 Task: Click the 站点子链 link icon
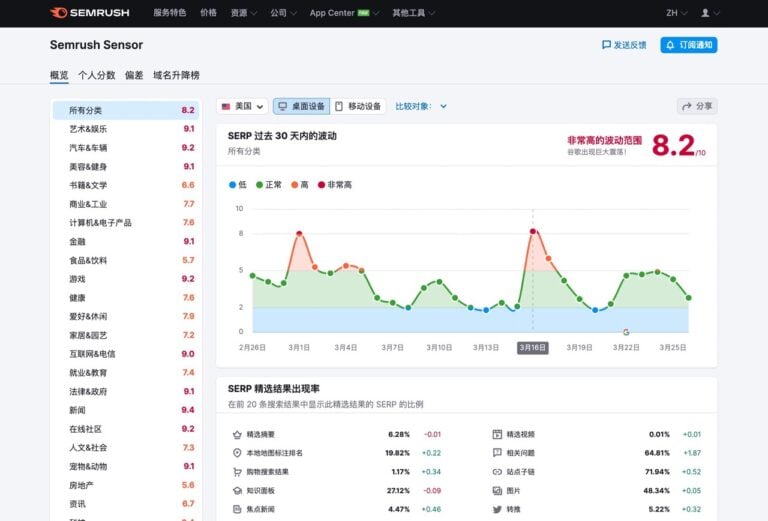(497, 472)
